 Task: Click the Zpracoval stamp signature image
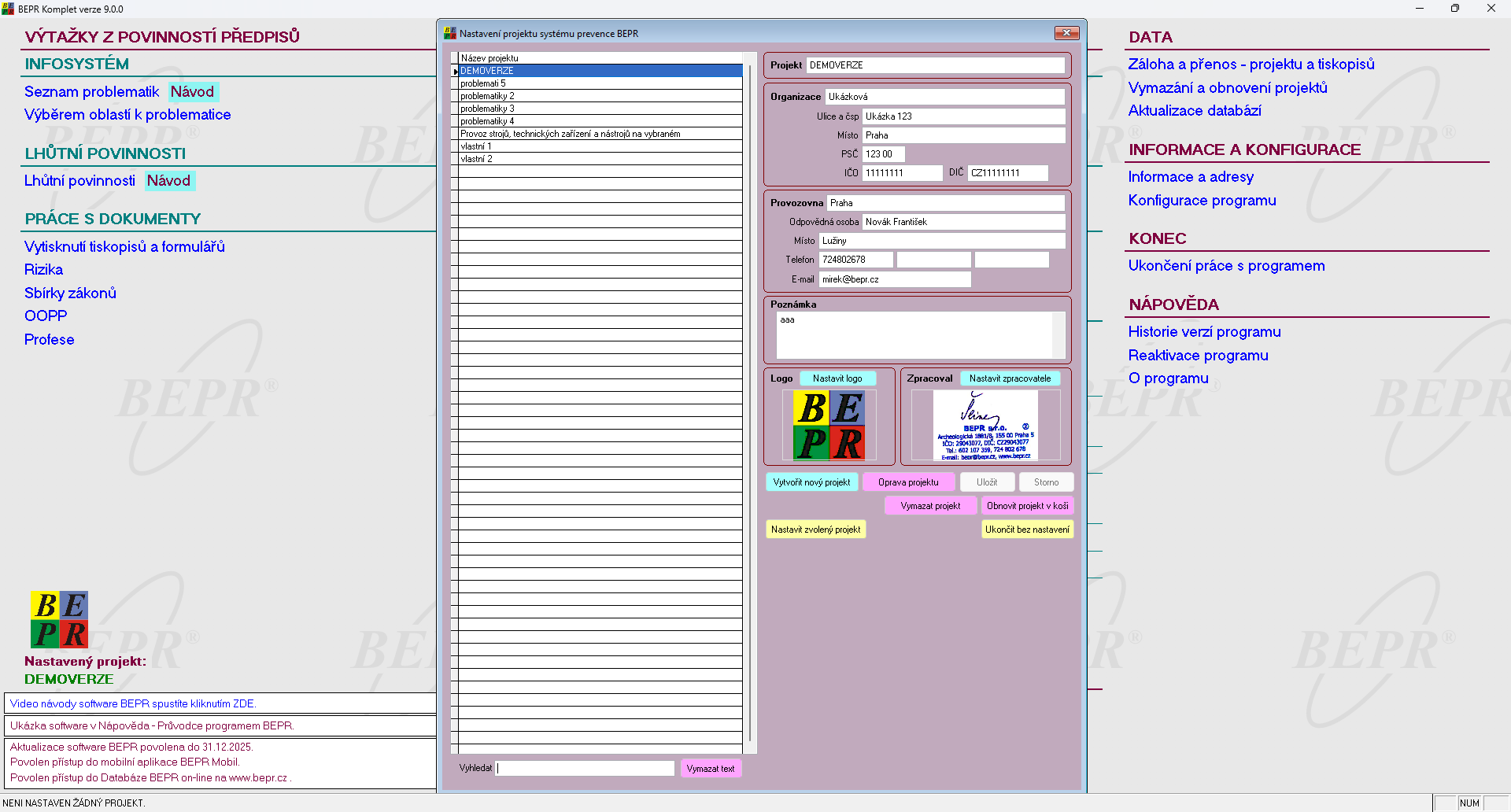point(985,425)
